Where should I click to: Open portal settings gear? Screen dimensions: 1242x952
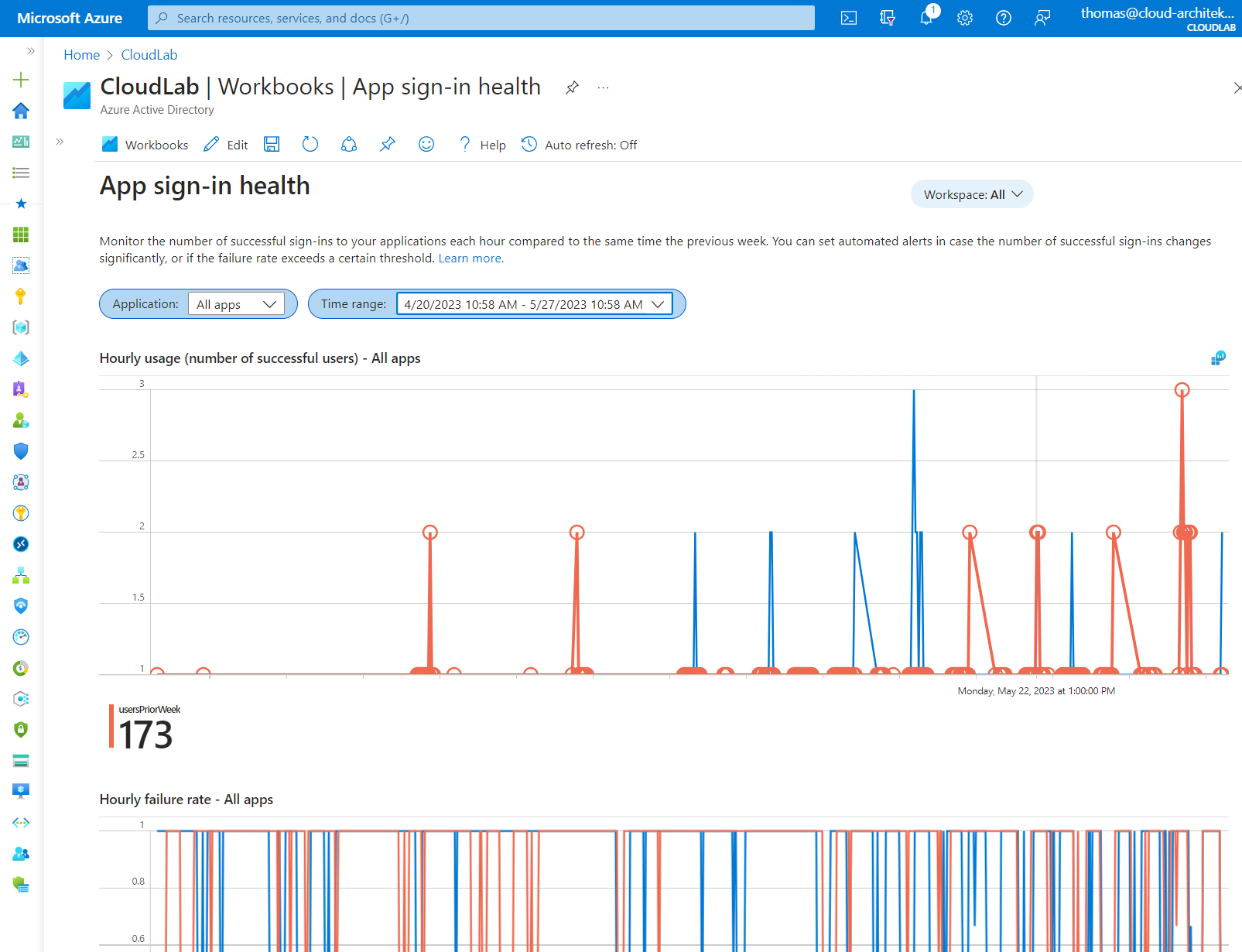click(965, 18)
